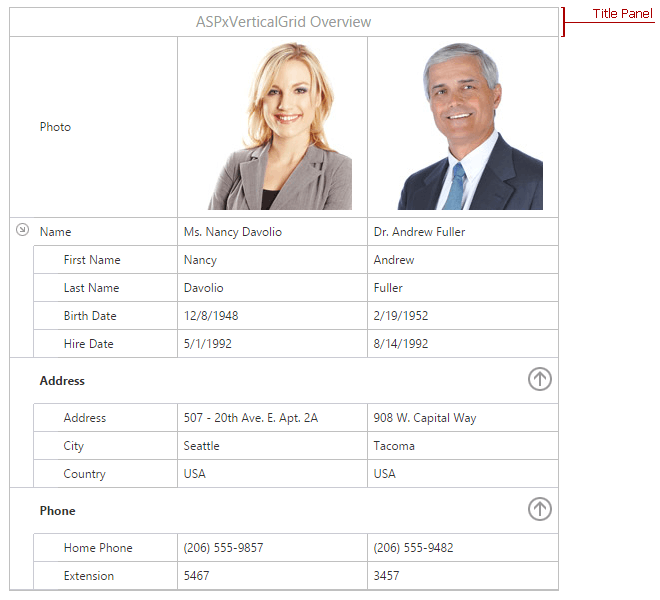Click the 5/1/1992 hire date cell
Image resolution: width=660 pixels, height=600 pixels.
tap(272, 344)
